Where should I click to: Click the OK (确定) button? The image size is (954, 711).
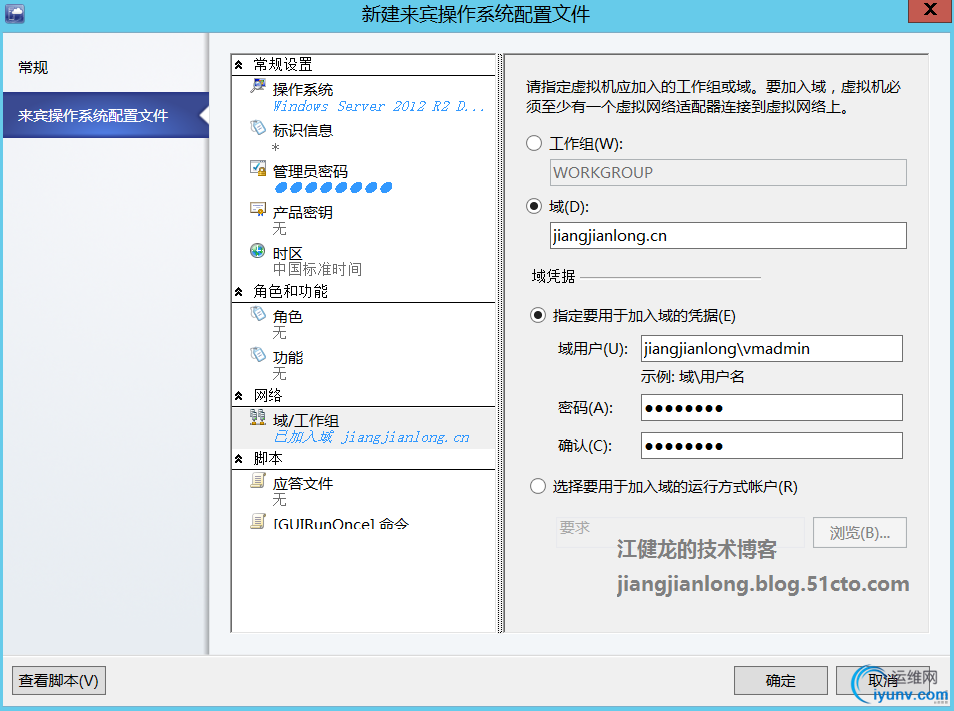(781, 680)
